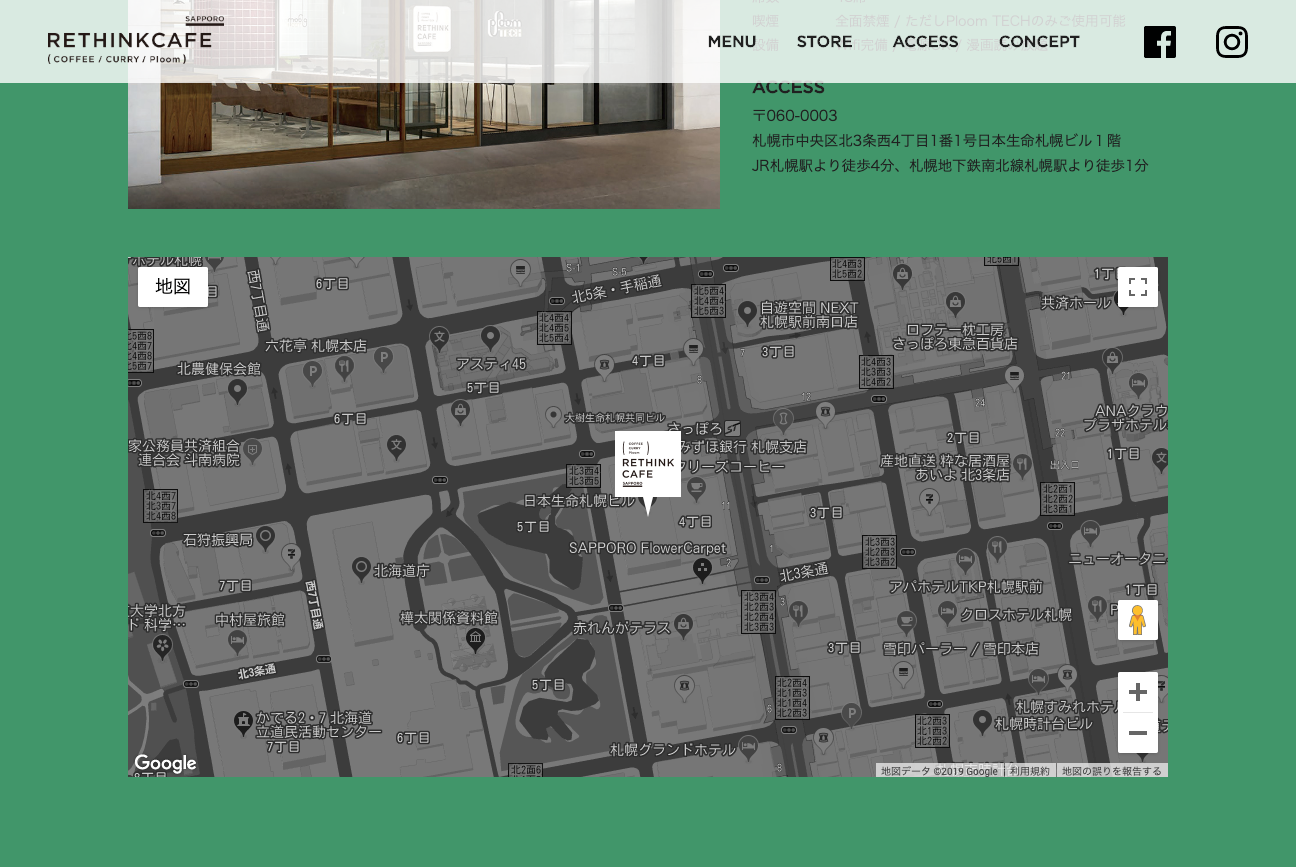
Task: Click the クロスホテル札幌 lodging icon
Action: point(948,614)
